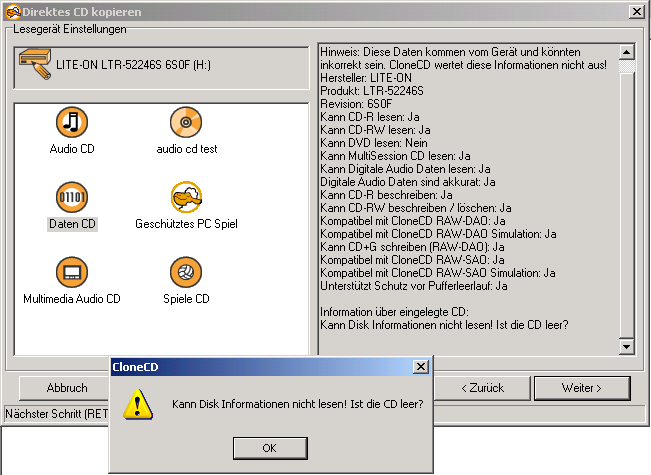This screenshot has height=475, width=651.
Task: Click the 'Audio CD' profile label
Action: click(72, 149)
